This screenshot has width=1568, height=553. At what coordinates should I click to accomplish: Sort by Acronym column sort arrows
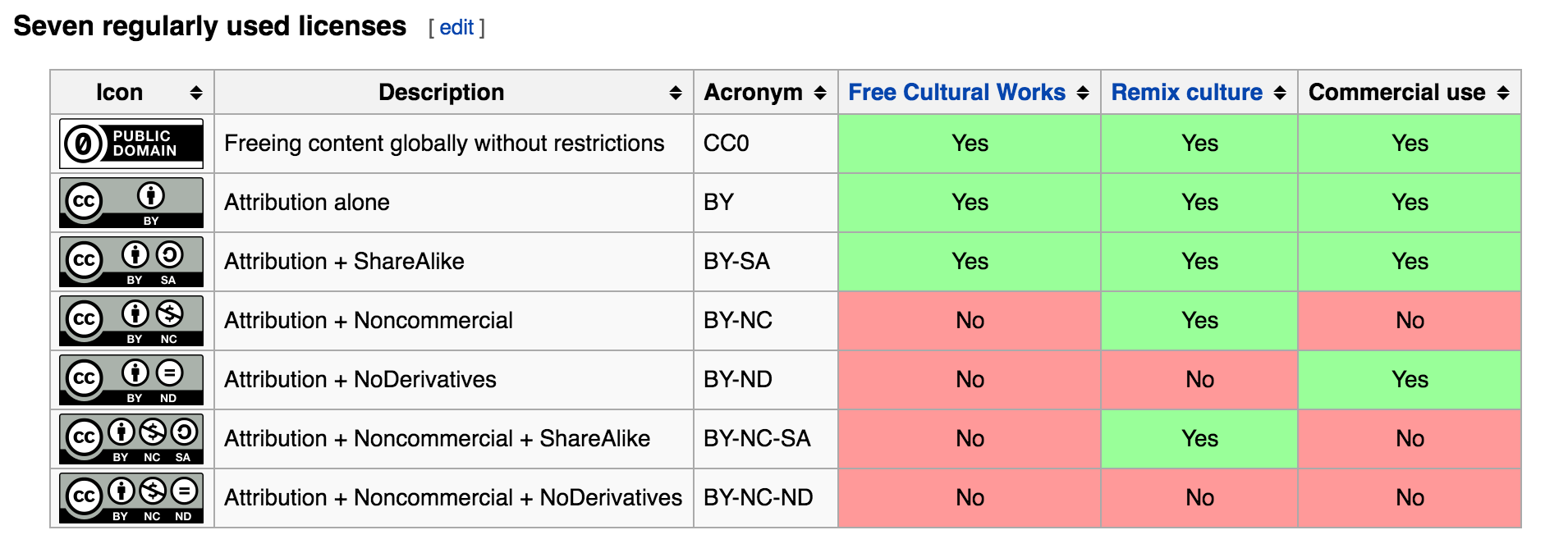pyautogui.click(x=820, y=93)
